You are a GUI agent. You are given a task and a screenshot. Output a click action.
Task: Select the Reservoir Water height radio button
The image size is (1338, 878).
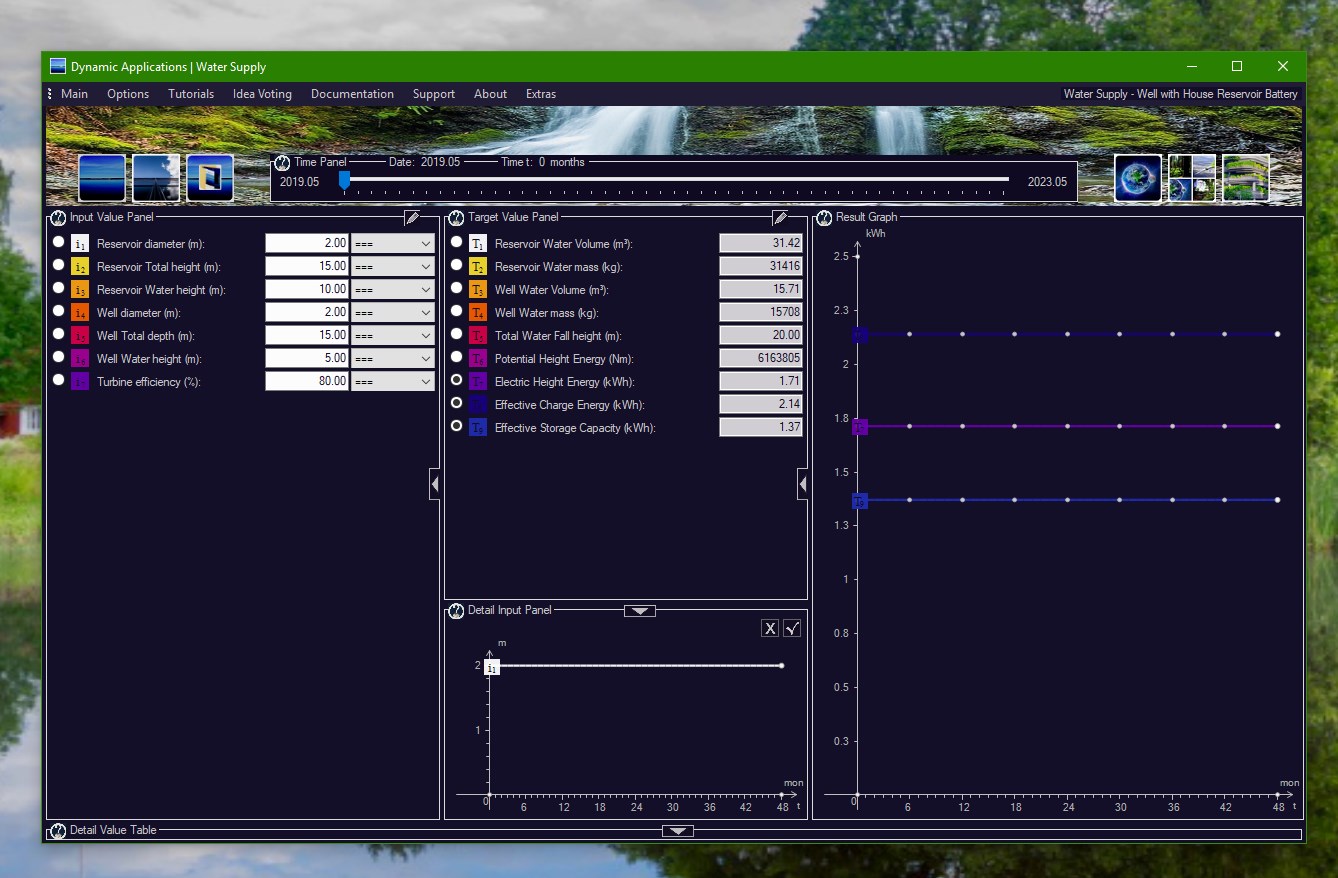pyautogui.click(x=58, y=288)
